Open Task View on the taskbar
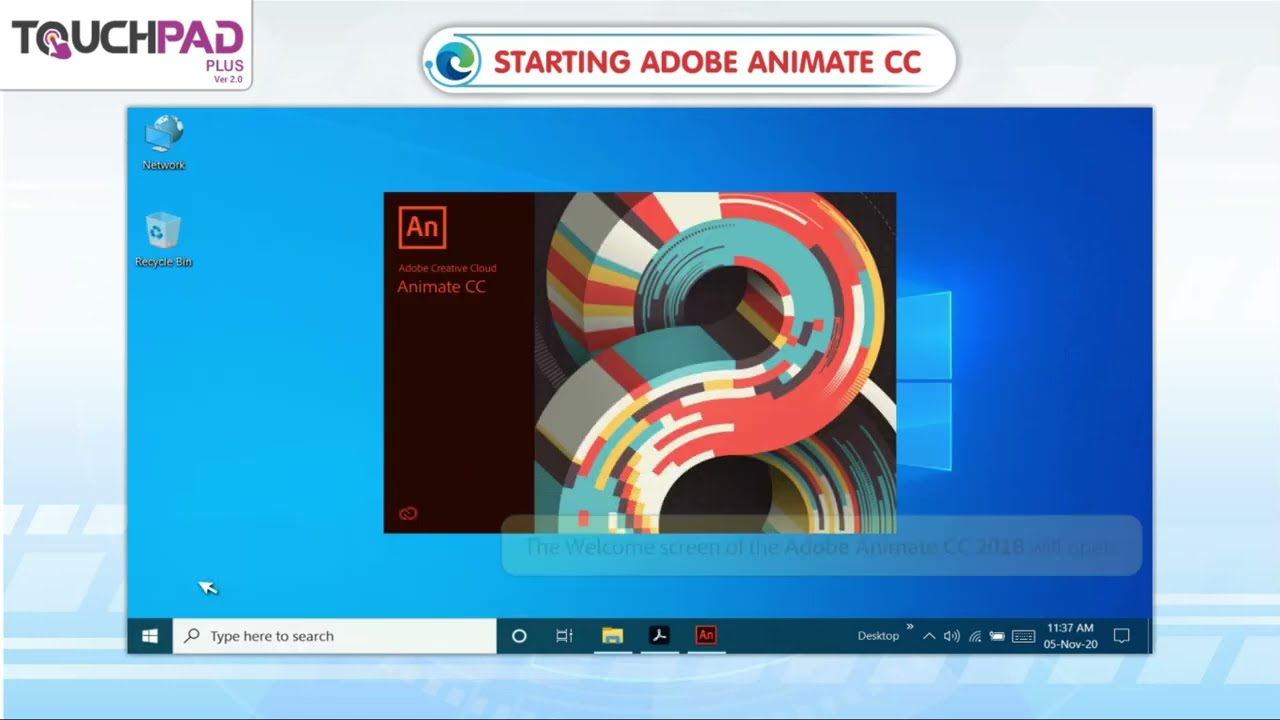The width and height of the screenshot is (1280, 720). point(564,636)
